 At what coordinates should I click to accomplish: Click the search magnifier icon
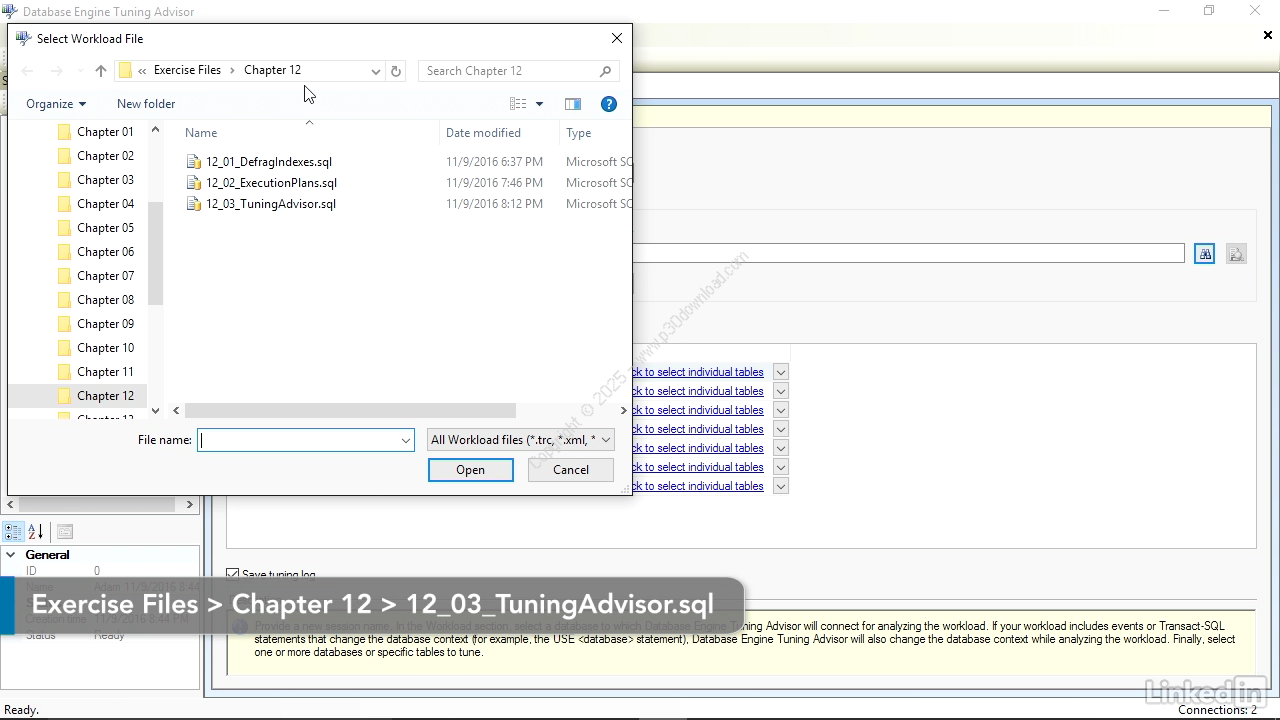[x=605, y=71]
